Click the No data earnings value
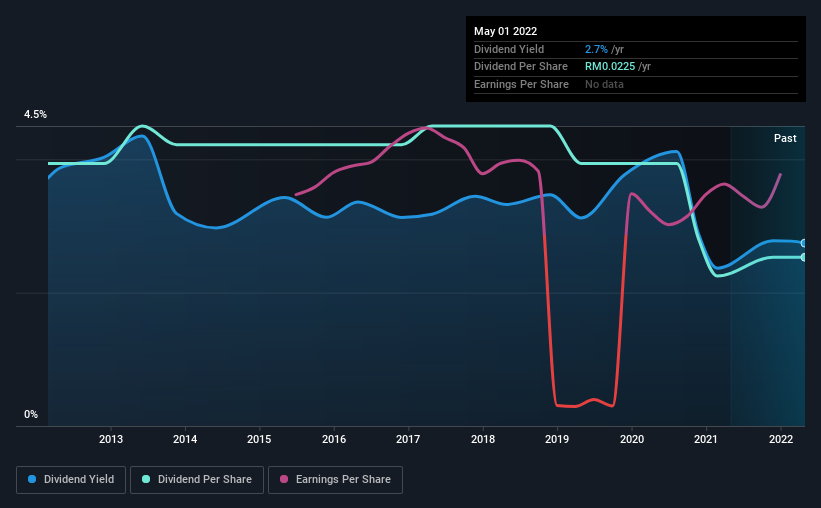 (x=604, y=84)
